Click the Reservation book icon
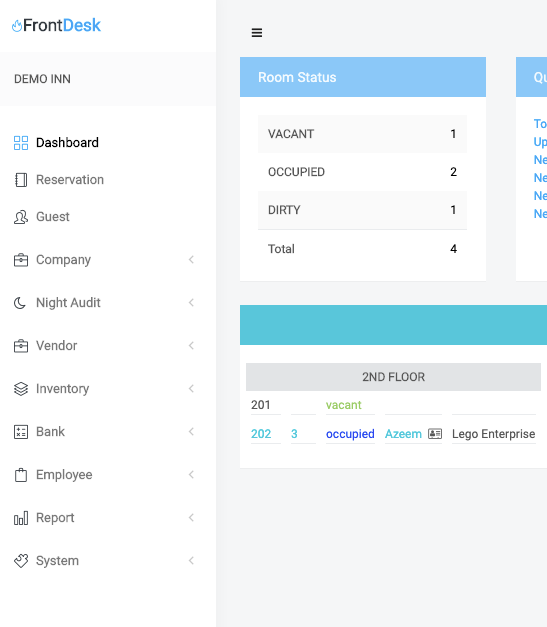Image resolution: width=547 pixels, height=627 pixels. (x=21, y=180)
